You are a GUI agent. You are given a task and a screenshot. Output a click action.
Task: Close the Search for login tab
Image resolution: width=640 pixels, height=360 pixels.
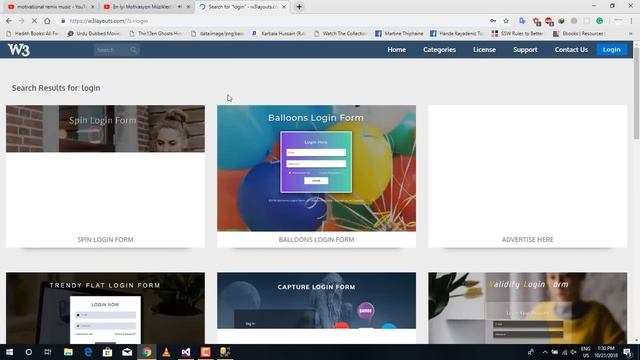point(284,7)
